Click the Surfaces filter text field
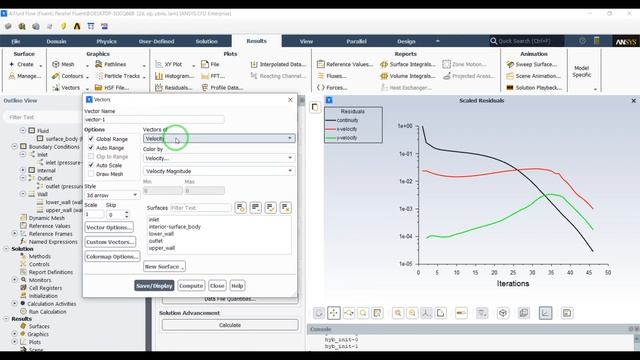640x360 pixels. click(200, 208)
